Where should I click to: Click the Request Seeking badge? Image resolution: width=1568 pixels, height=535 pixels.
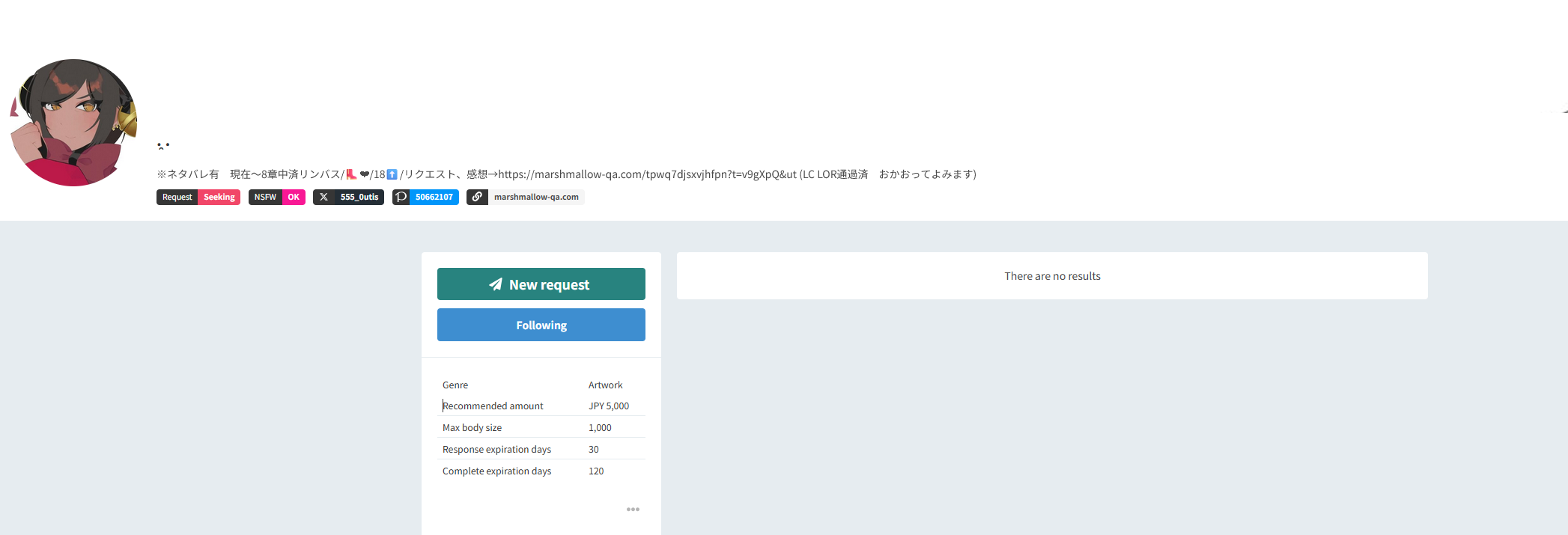198,197
